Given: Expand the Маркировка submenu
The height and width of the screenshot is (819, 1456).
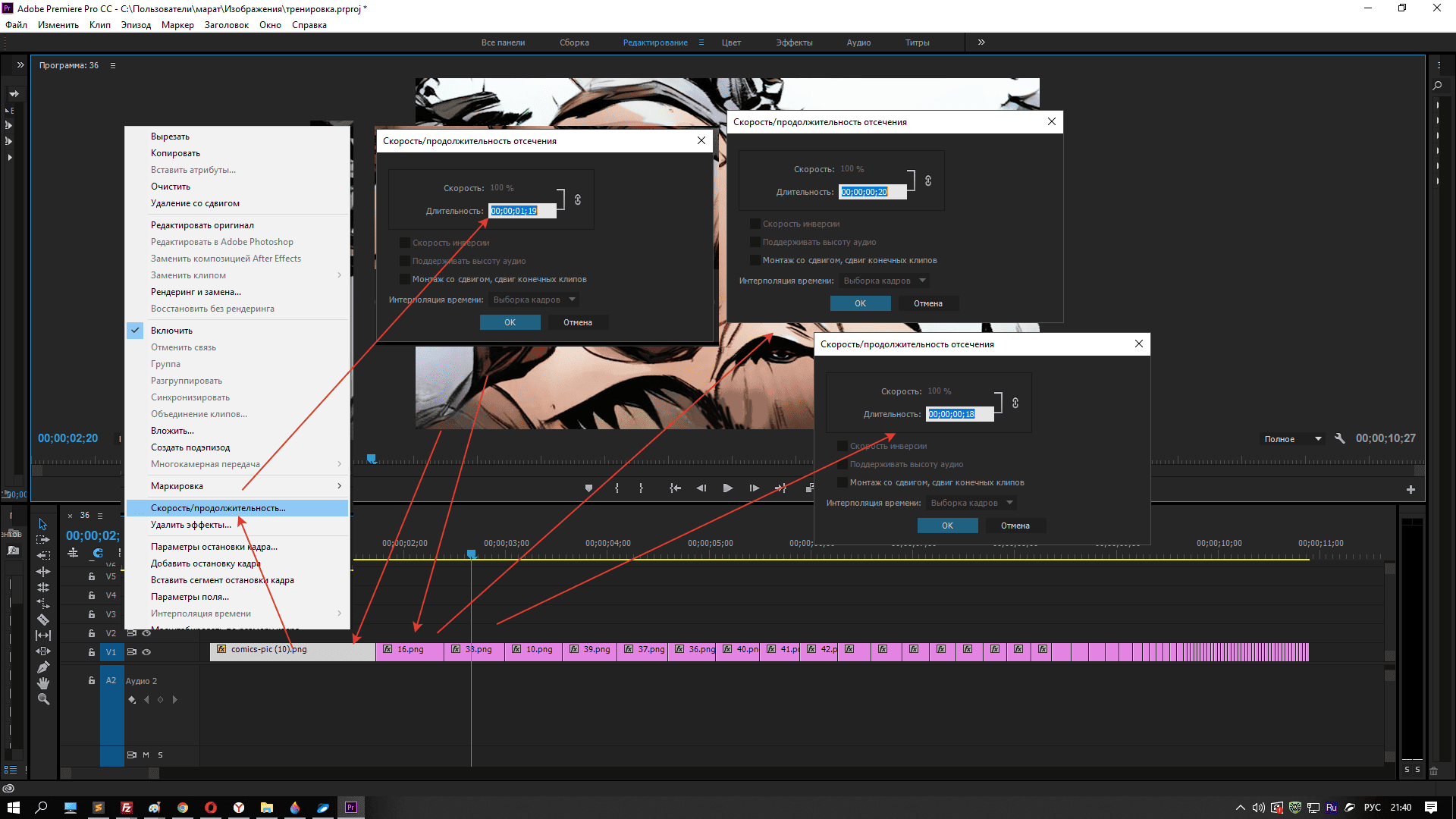Looking at the screenshot, I should 237,486.
